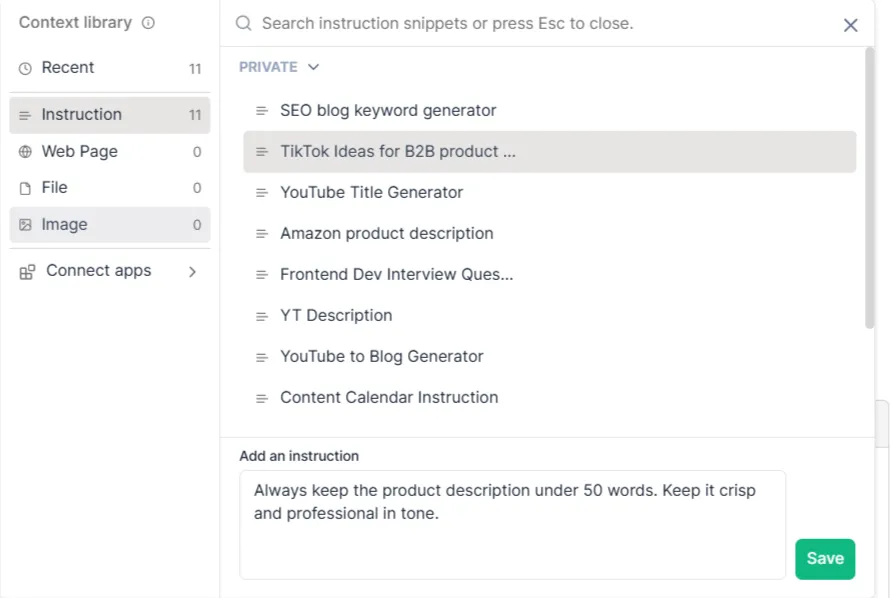Click the snippet icon beside SEO blog keyword generator

point(262,111)
